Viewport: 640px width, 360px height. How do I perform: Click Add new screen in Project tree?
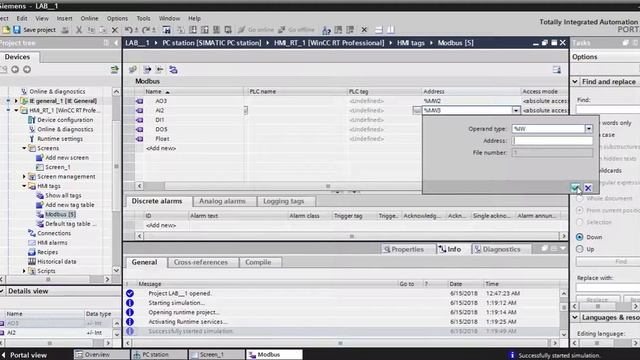[67, 158]
